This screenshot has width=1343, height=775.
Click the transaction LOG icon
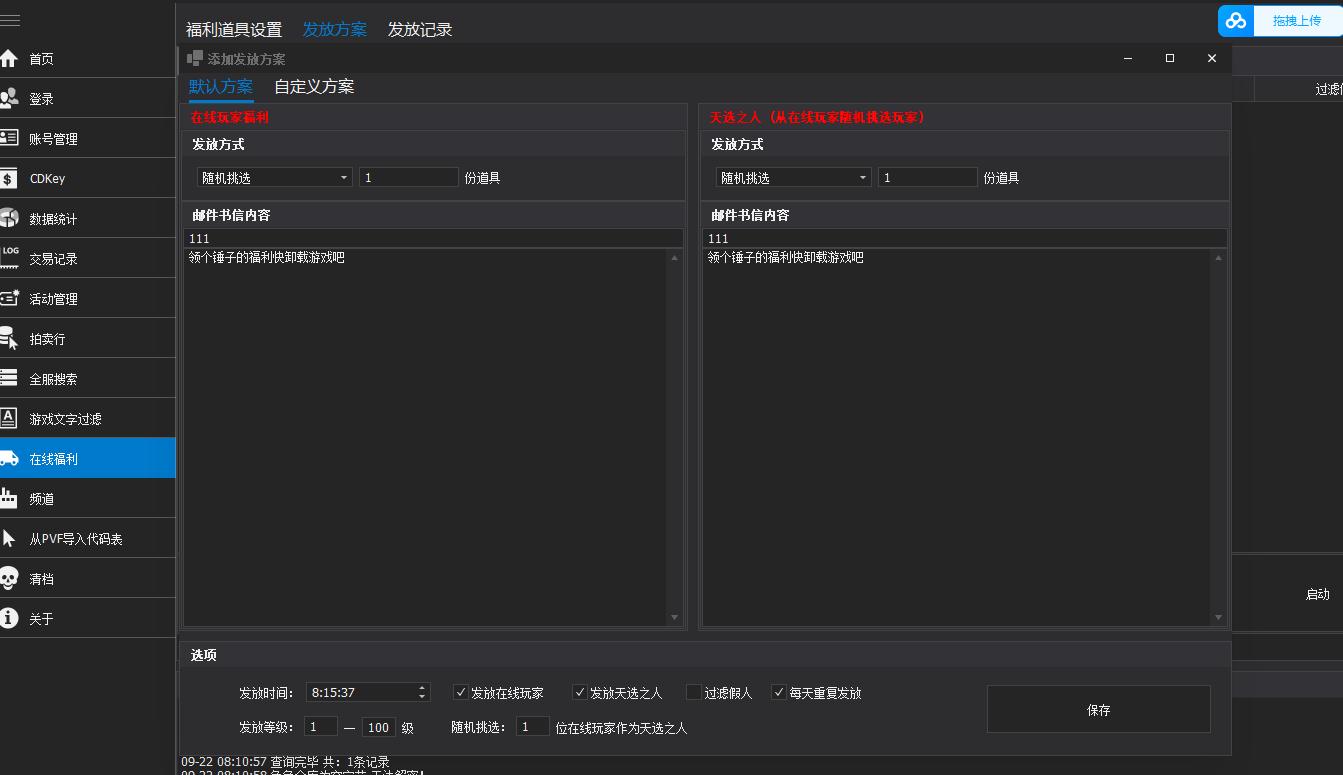[10, 258]
